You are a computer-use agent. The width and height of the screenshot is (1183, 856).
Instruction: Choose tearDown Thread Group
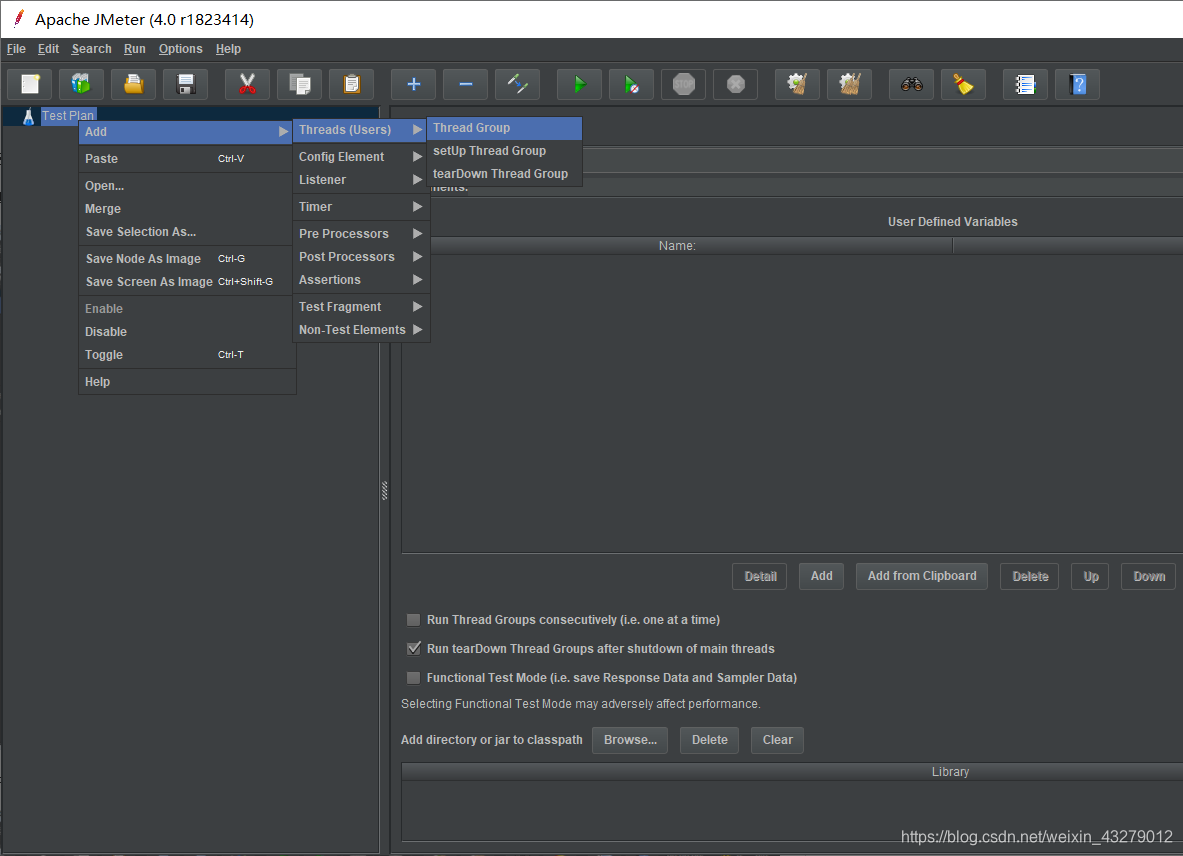[x=504, y=173]
